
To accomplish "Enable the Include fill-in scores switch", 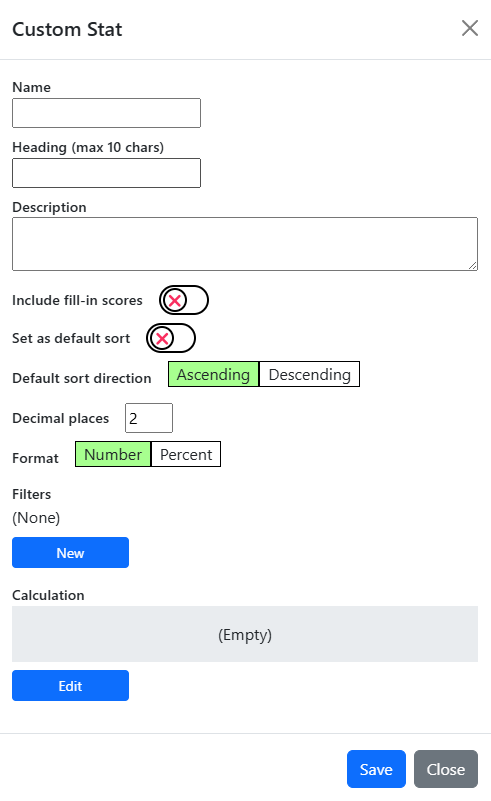I will (184, 300).
